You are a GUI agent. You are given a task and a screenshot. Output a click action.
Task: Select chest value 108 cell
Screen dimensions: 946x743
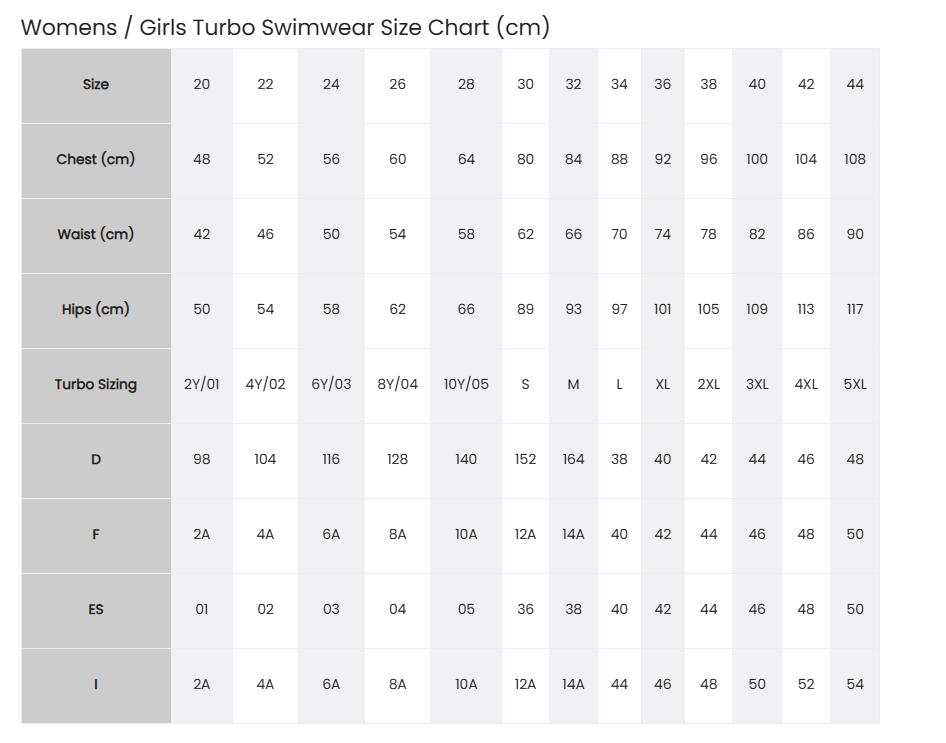coord(855,160)
